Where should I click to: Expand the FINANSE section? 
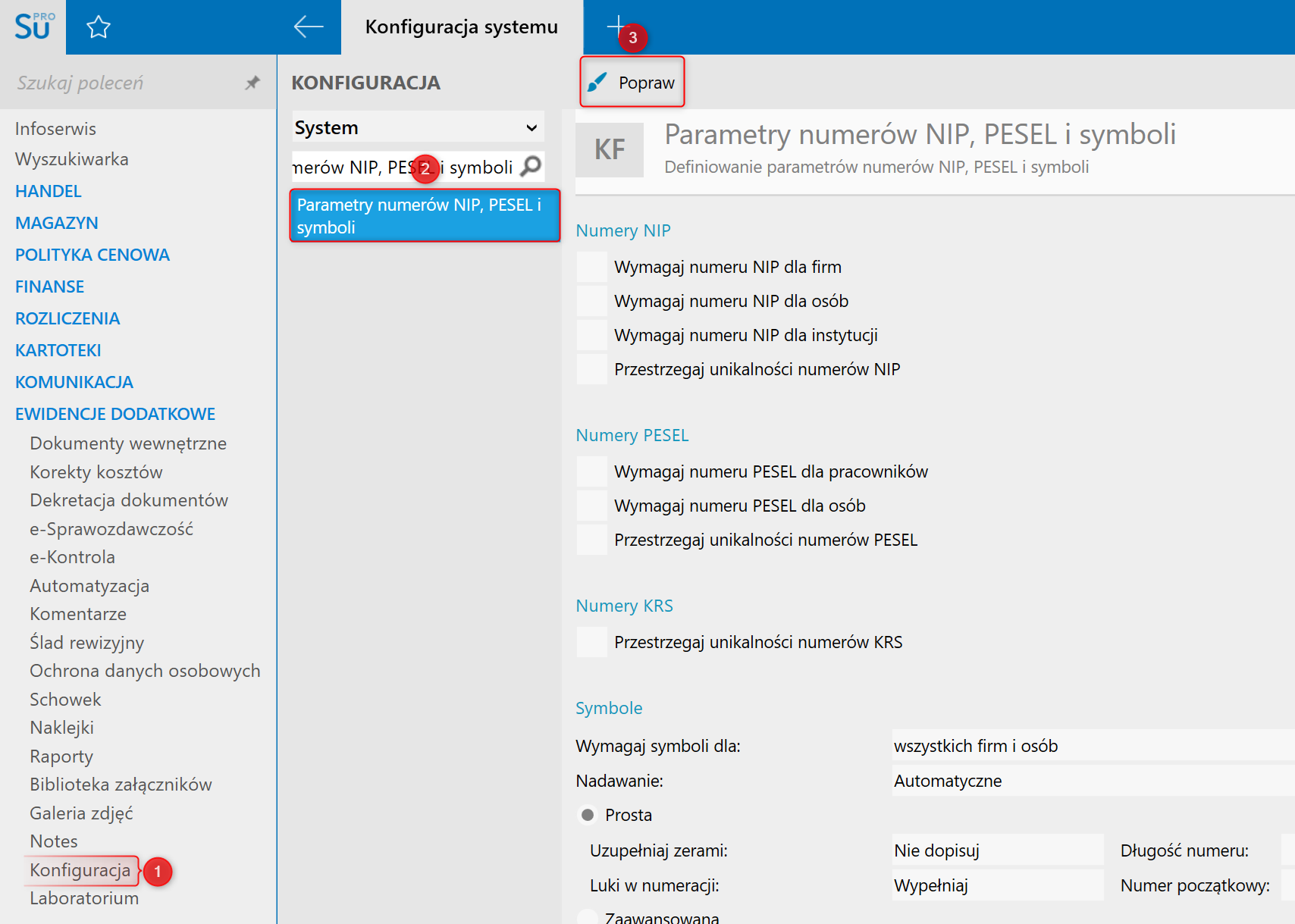point(50,287)
